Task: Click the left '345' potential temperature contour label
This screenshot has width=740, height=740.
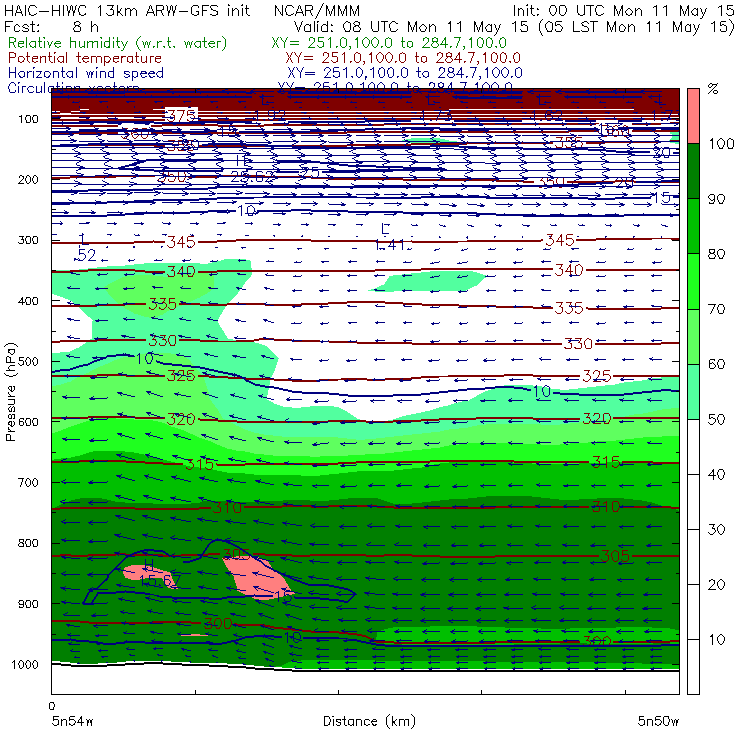Action: point(181,242)
